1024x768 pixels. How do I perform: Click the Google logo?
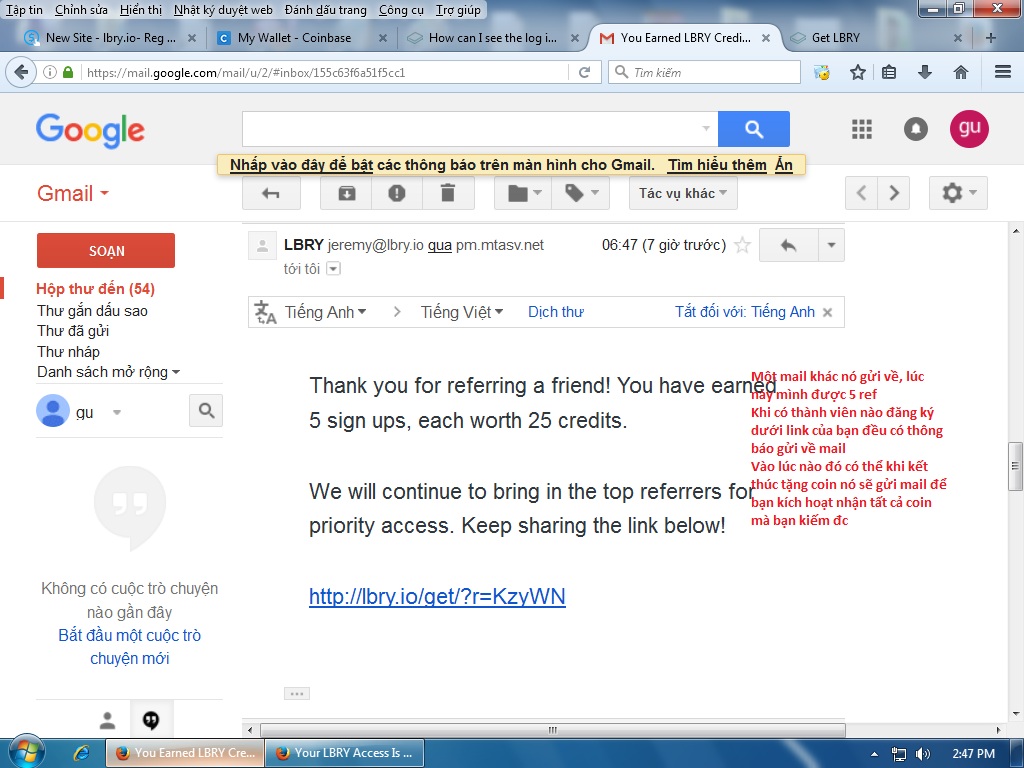click(90, 131)
